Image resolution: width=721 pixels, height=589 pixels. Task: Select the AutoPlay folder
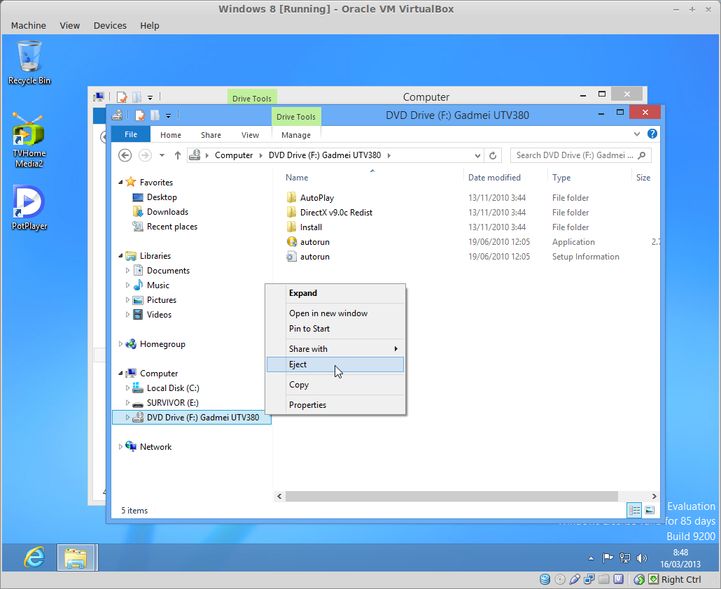pos(317,198)
